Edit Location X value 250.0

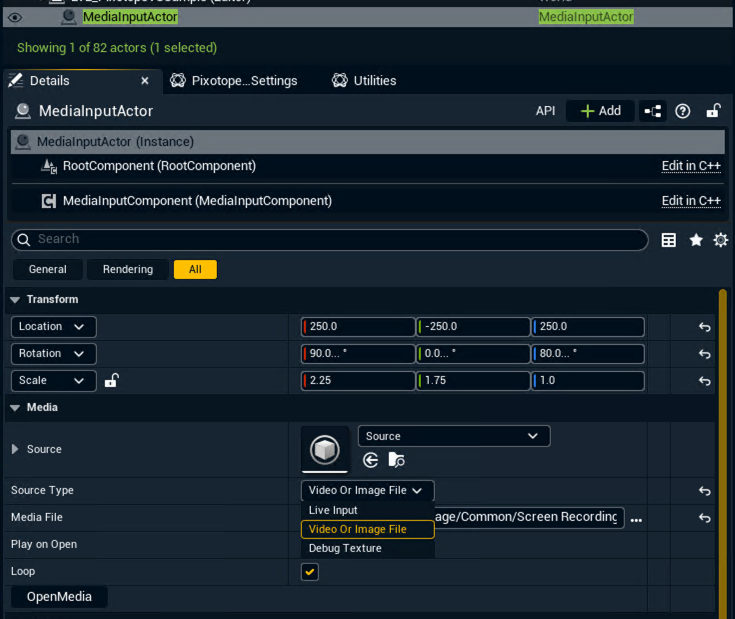pos(358,327)
